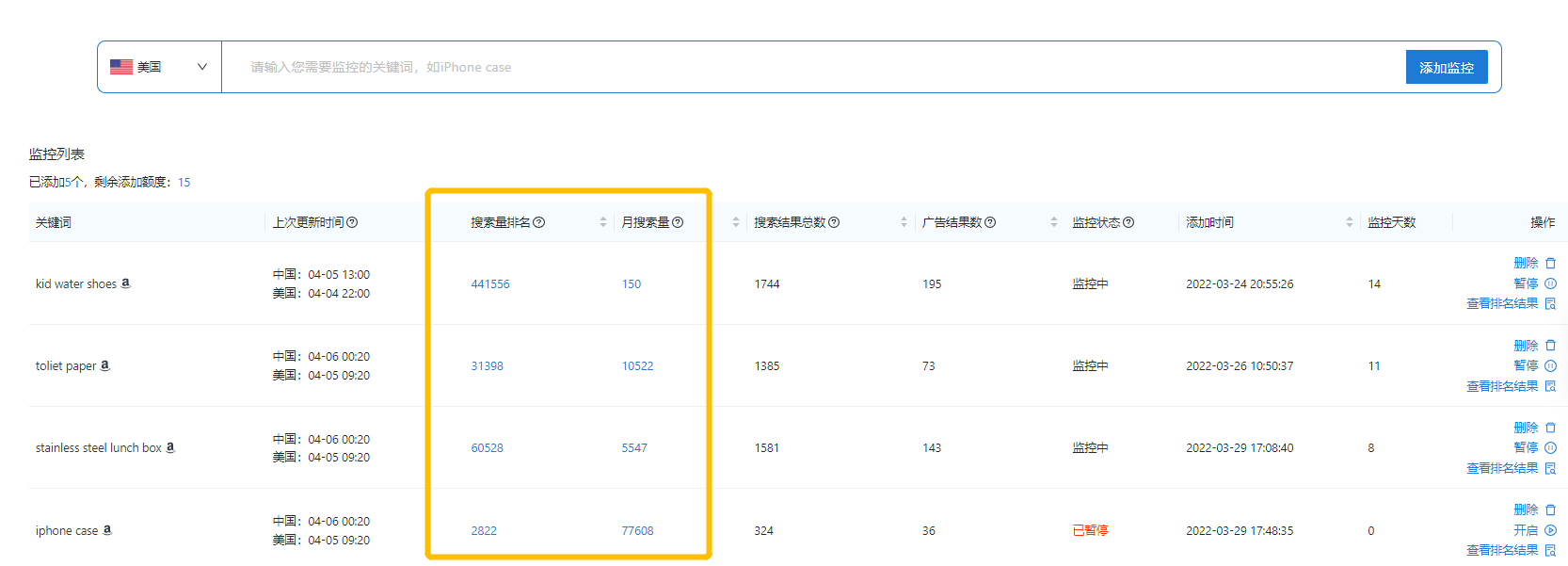Viewport: 1568px width, 566px height.
Task: Pause monitoring for stainless steel lunch box
Action: pos(1534,447)
